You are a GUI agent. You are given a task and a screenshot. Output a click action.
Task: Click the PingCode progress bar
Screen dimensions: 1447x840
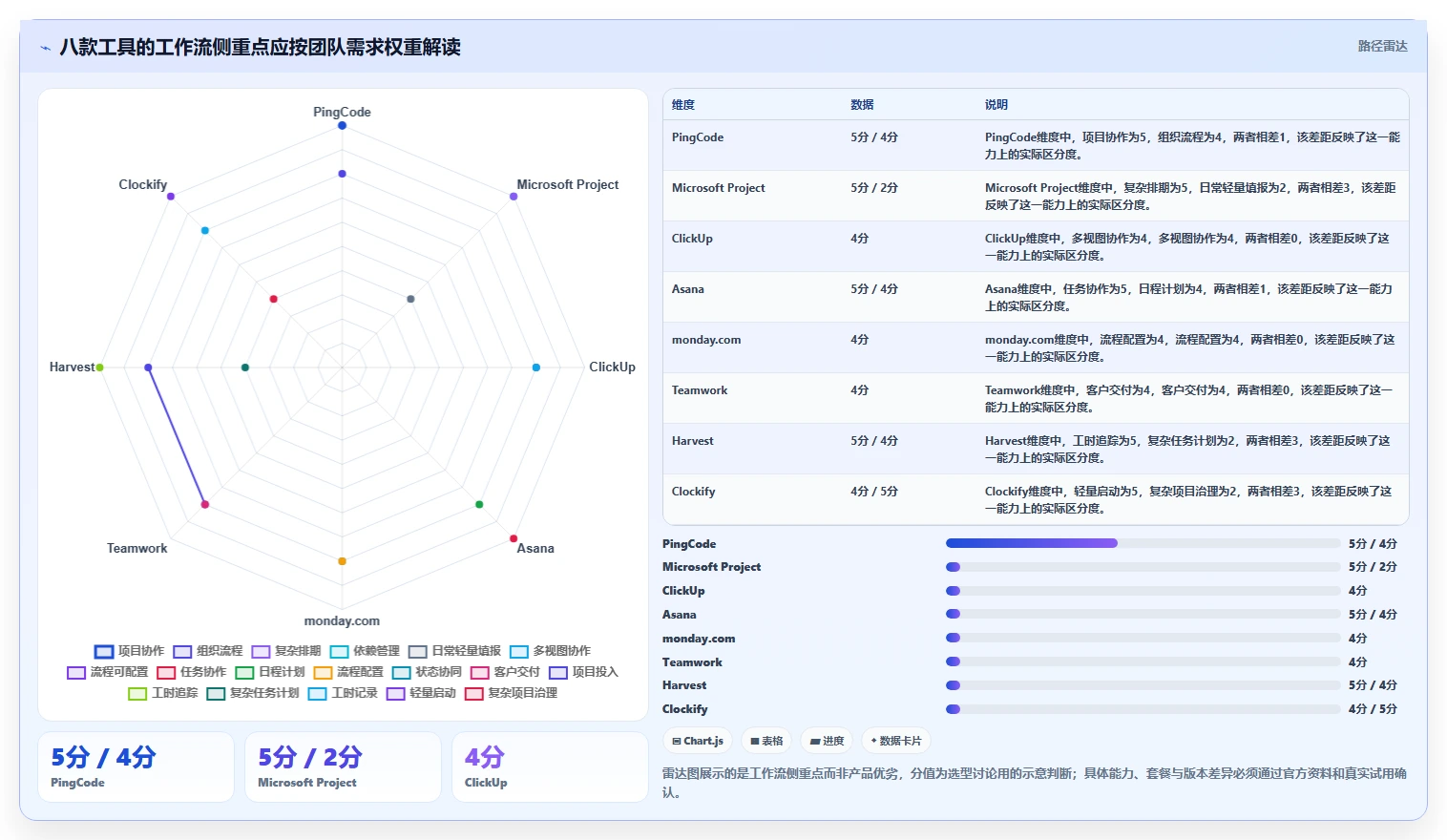coord(1143,543)
